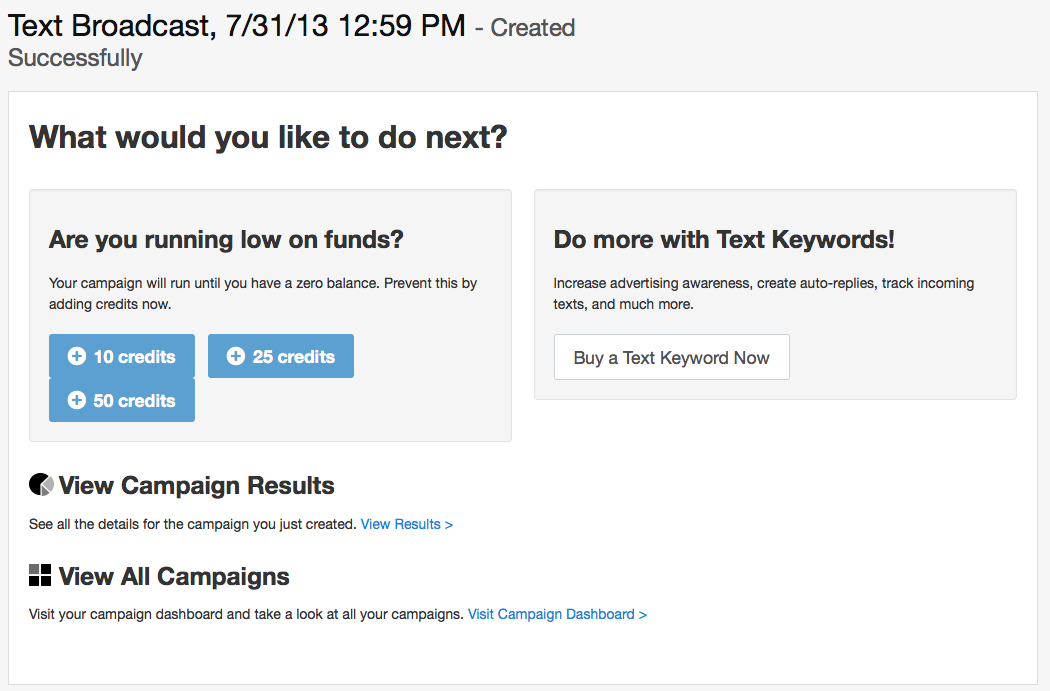
Task: Select the 50 credits button
Action: (x=122, y=401)
